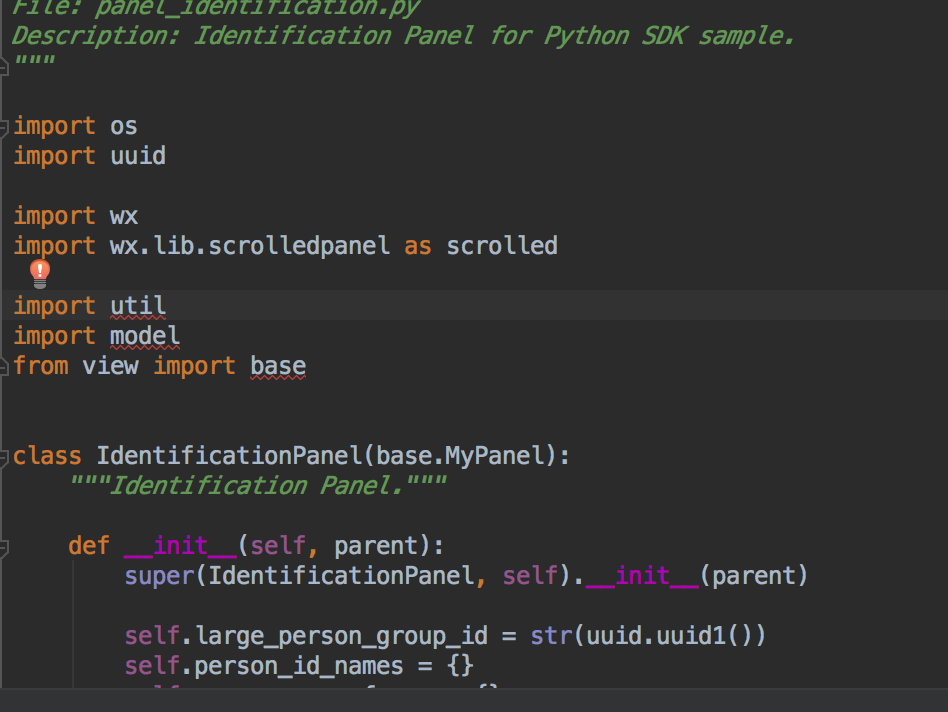
Task: Click the red intention lightbulb icon
Action: pyautogui.click(x=40, y=274)
